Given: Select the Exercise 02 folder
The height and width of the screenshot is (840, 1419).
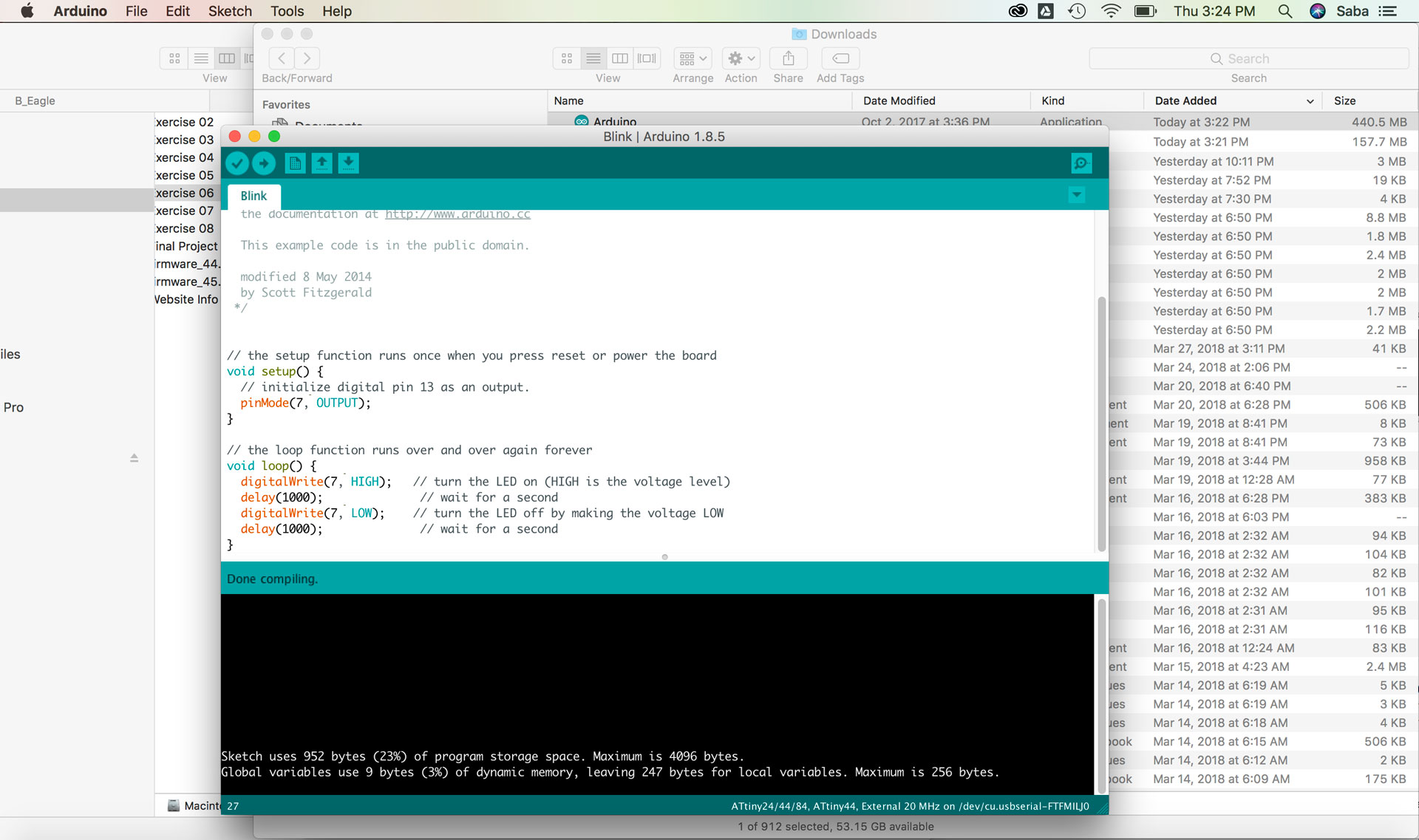Looking at the screenshot, I should (x=185, y=122).
